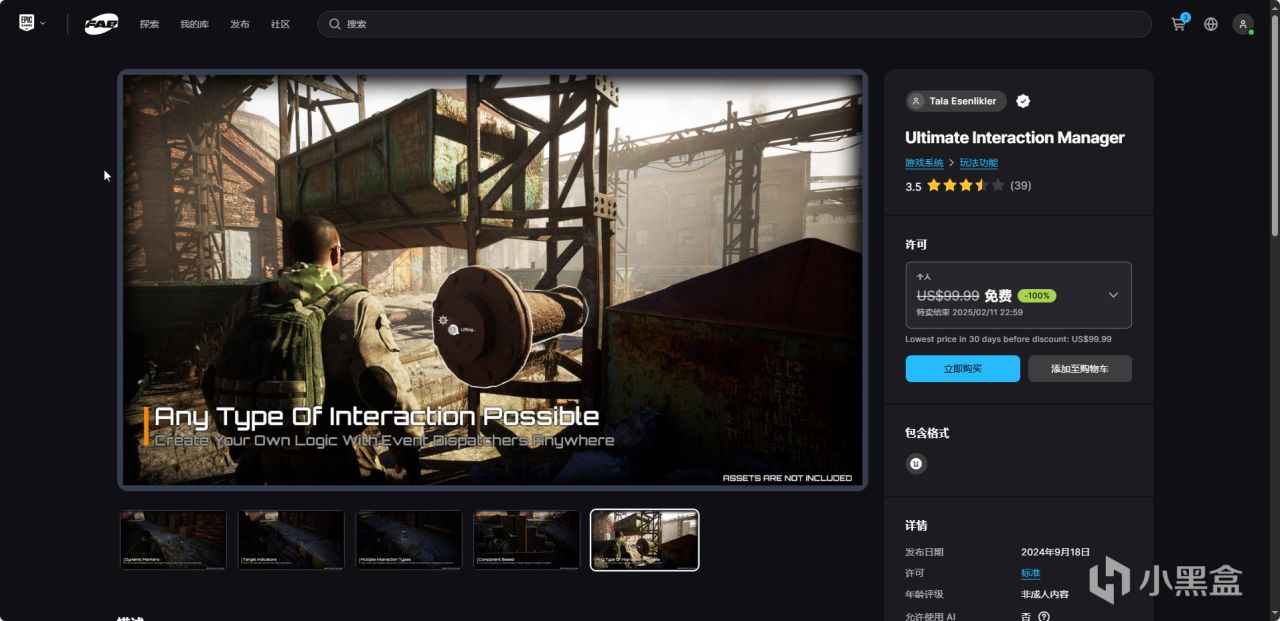Click the Epic Games logo
The width and height of the screenshot is (1280, 621).
point(27,23)
